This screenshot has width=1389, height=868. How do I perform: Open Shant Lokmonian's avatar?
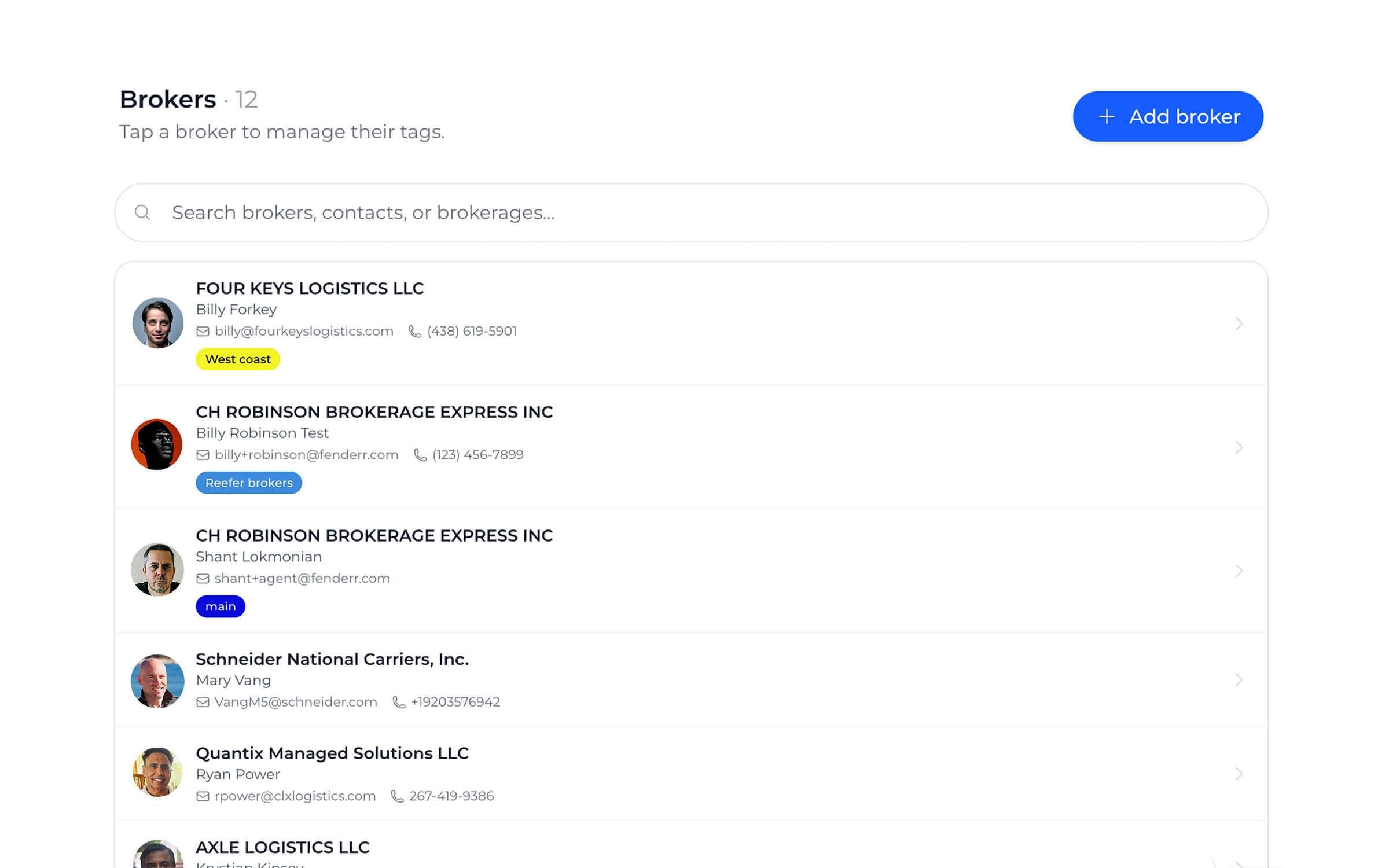(x=157, y=569)
